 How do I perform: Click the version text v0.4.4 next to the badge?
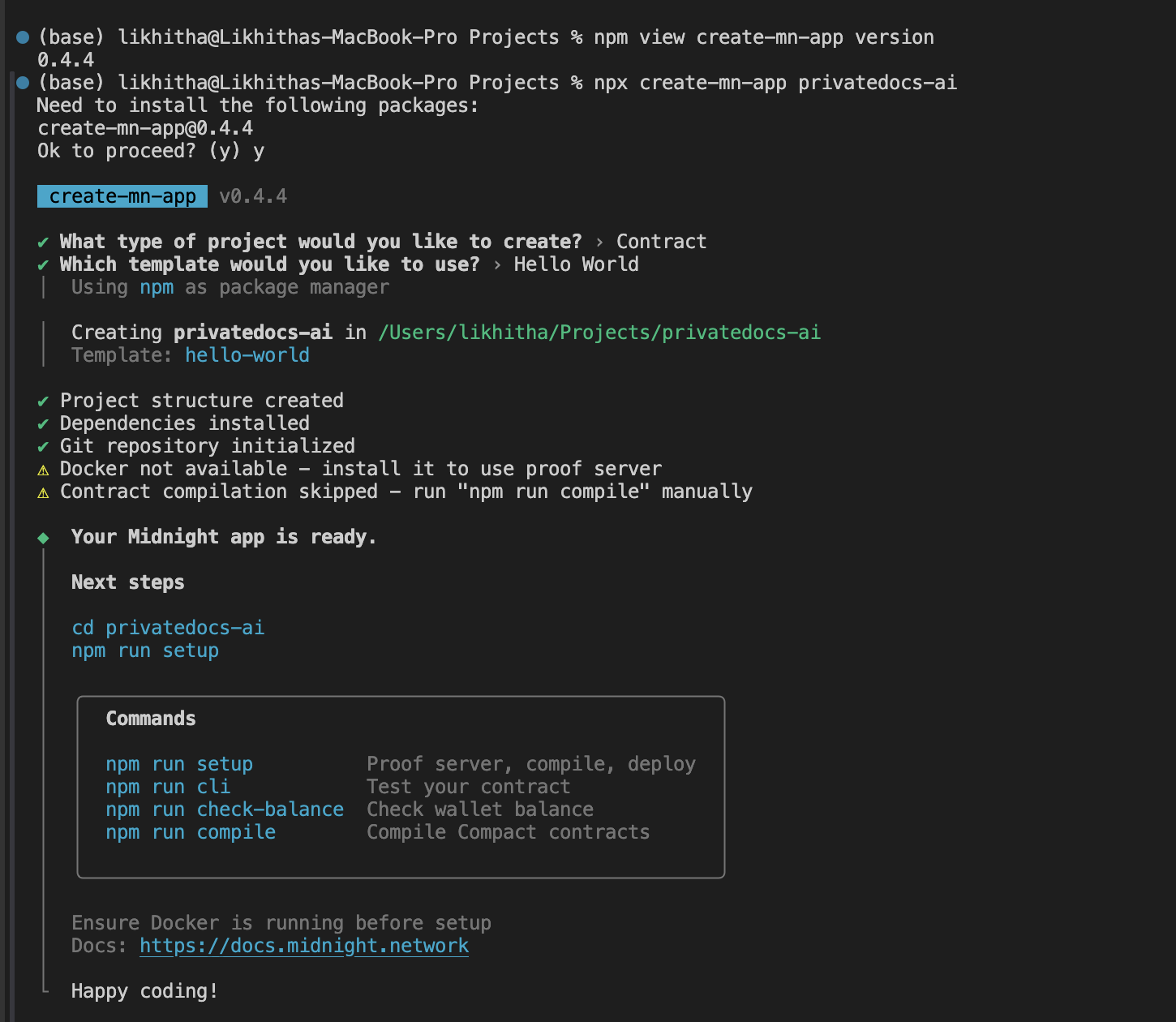(253, 196)
